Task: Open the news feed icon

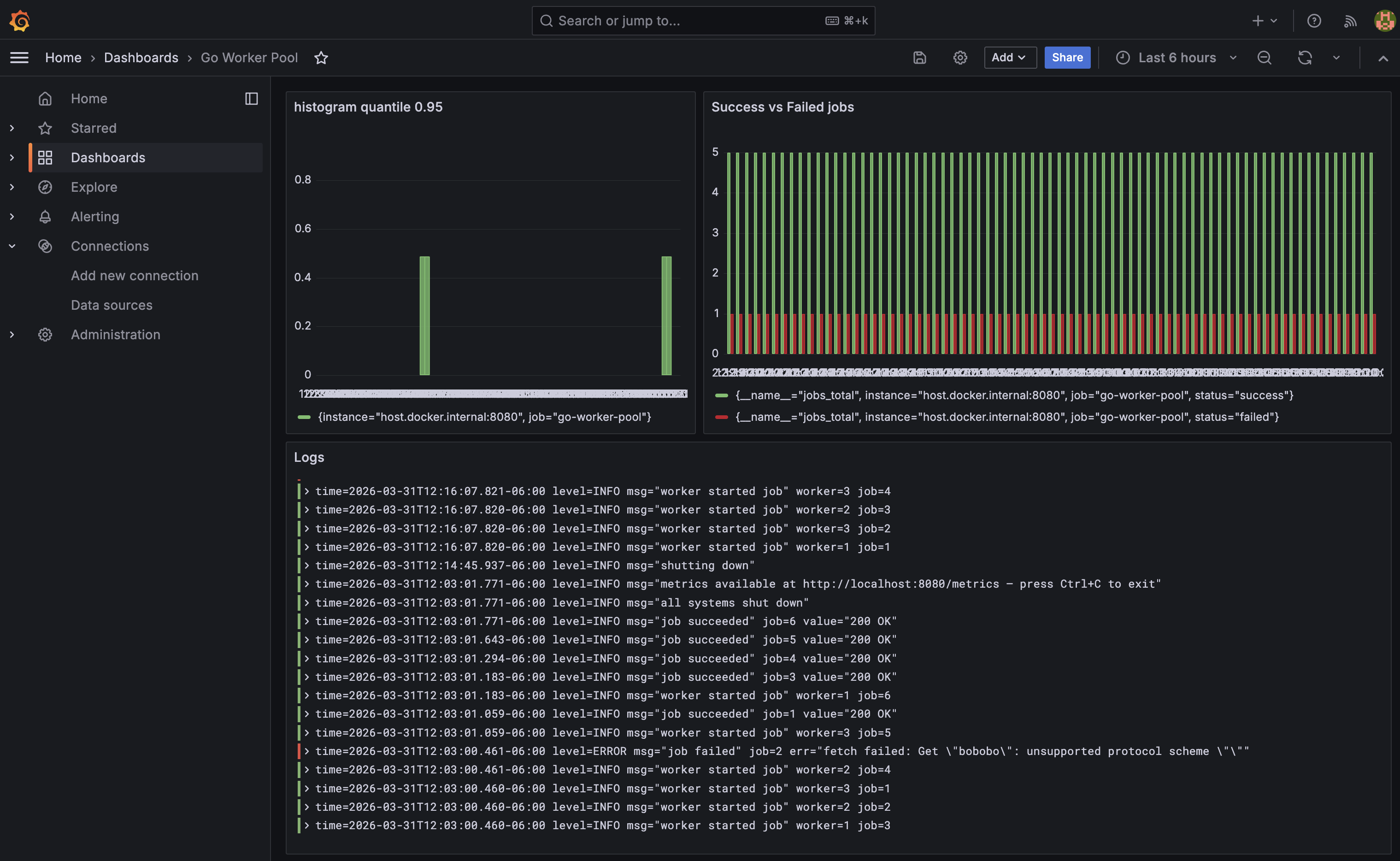Action: coord(1350,20)
